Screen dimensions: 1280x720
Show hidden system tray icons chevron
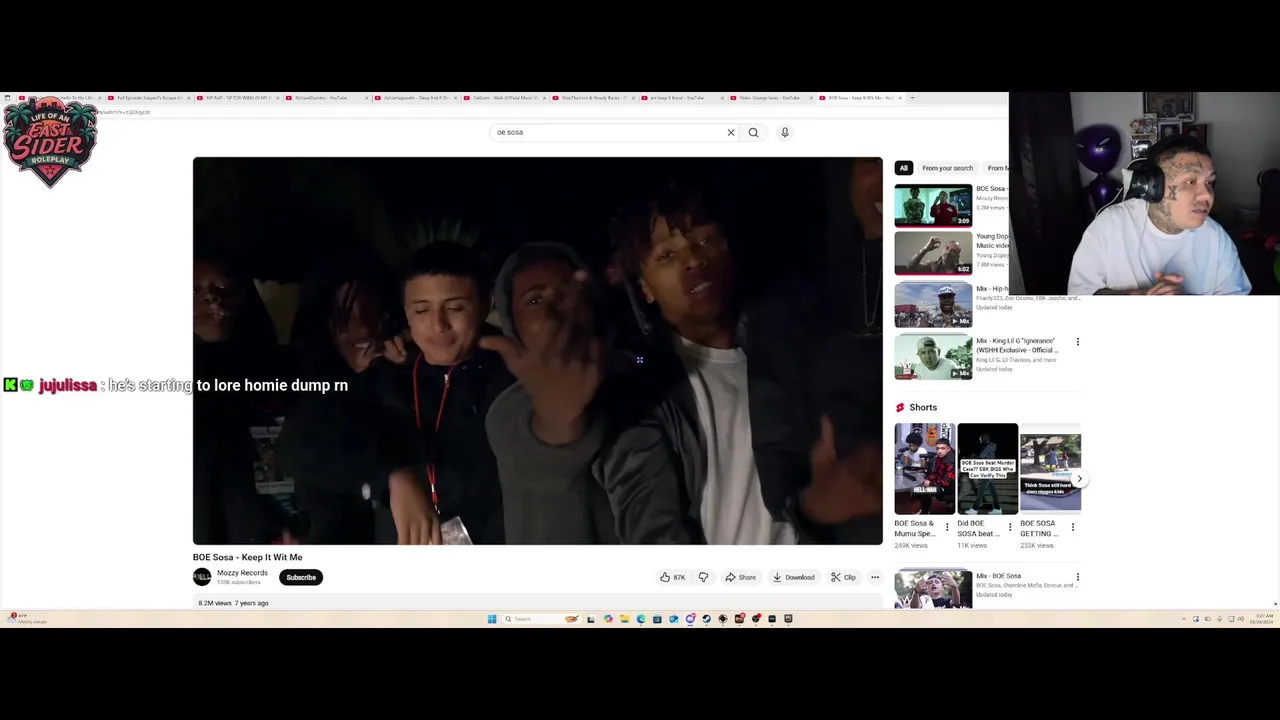point(1184,619)
